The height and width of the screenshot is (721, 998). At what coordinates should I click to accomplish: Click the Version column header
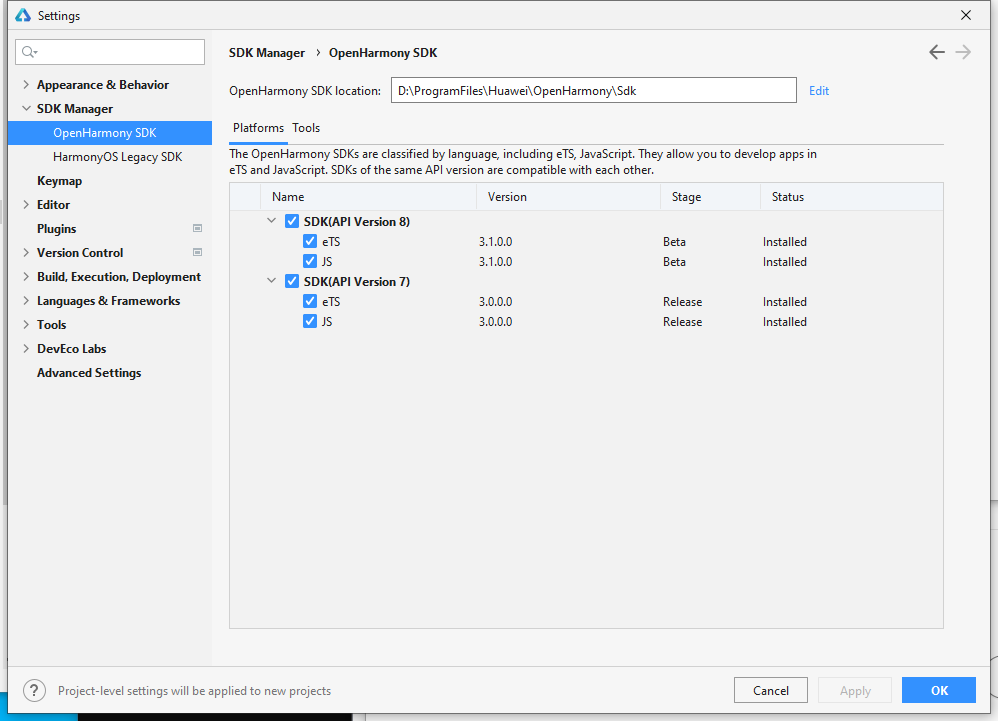coord(568,197)
